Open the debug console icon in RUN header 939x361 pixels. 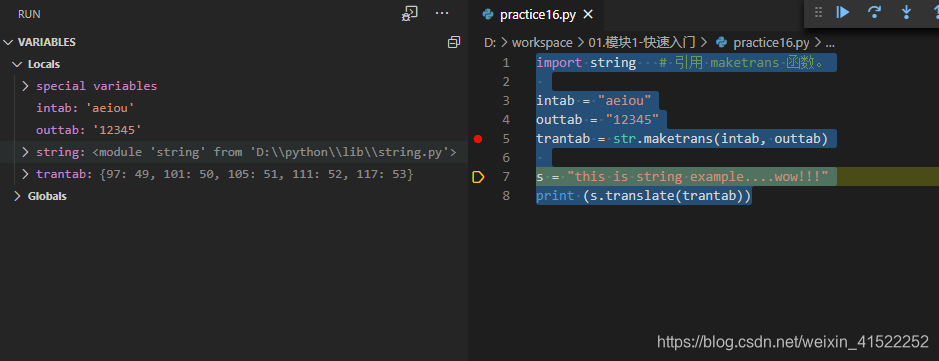(x=410, y=14)
